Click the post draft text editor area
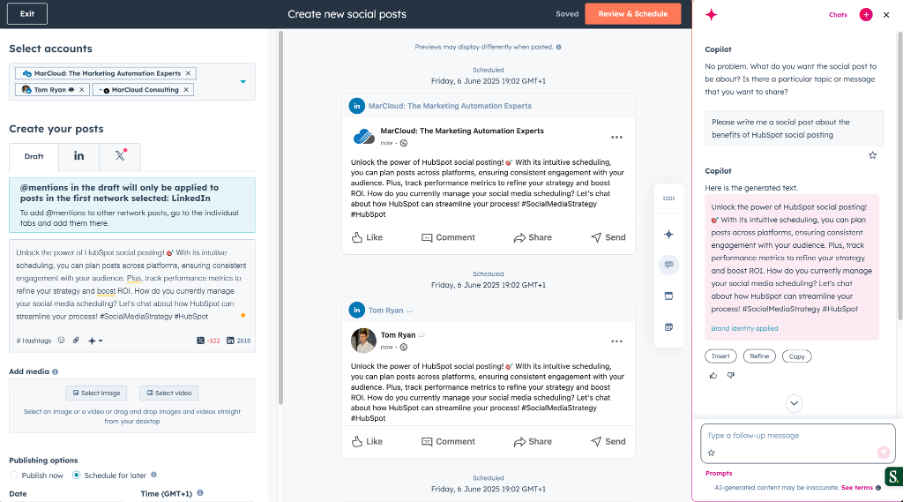 pos(132,285)
